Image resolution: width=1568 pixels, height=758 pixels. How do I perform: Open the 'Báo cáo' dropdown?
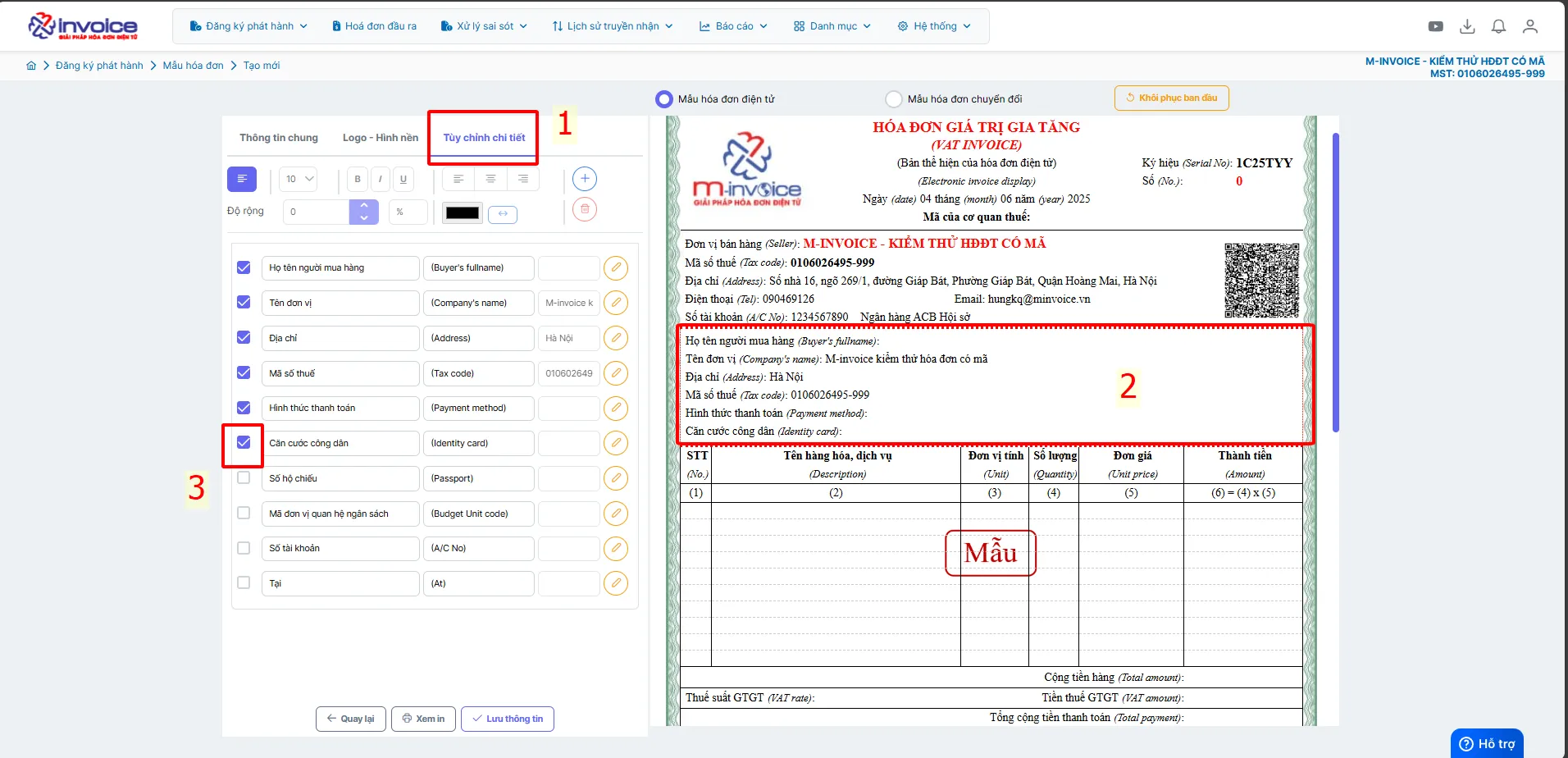point(733,26)
